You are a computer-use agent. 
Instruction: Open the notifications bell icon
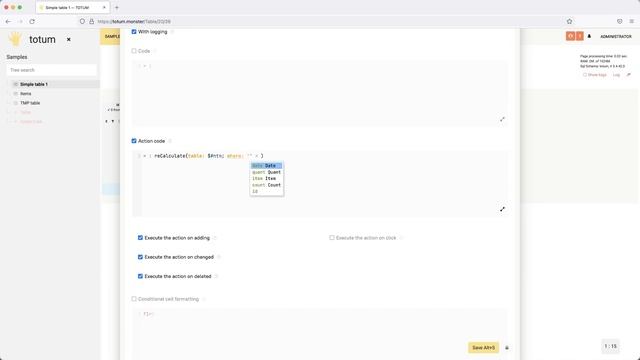click(x=589, y=36)
